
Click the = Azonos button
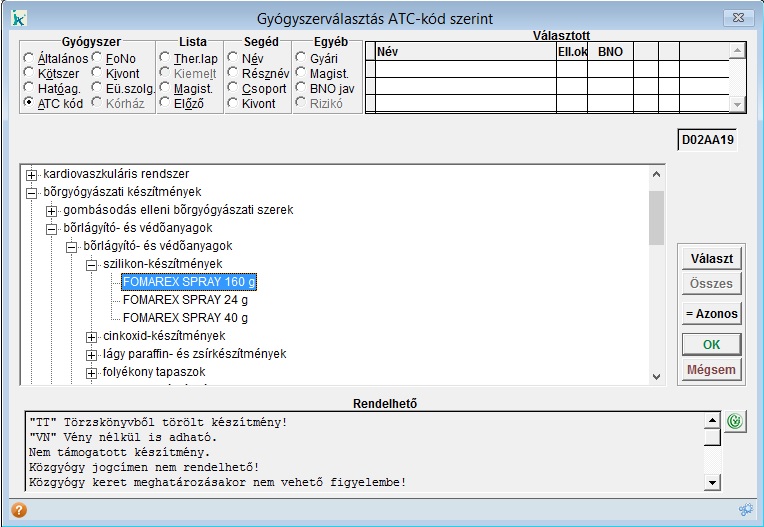tap(710, 314)
